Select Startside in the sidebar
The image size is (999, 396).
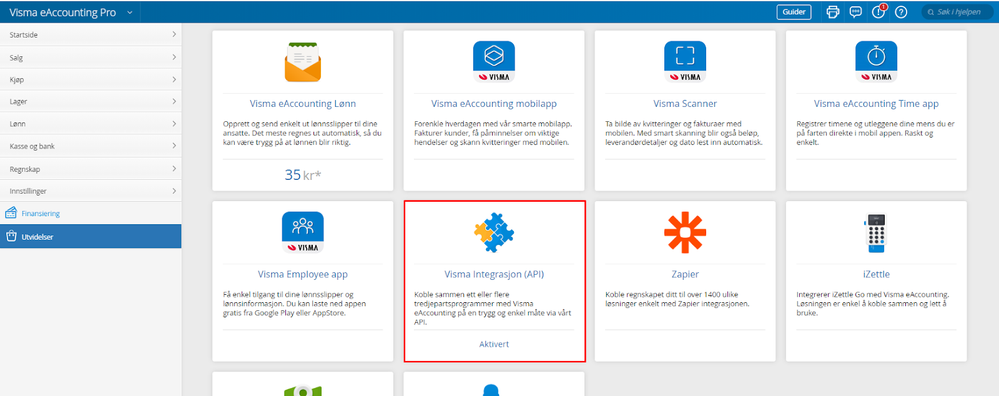90,34
